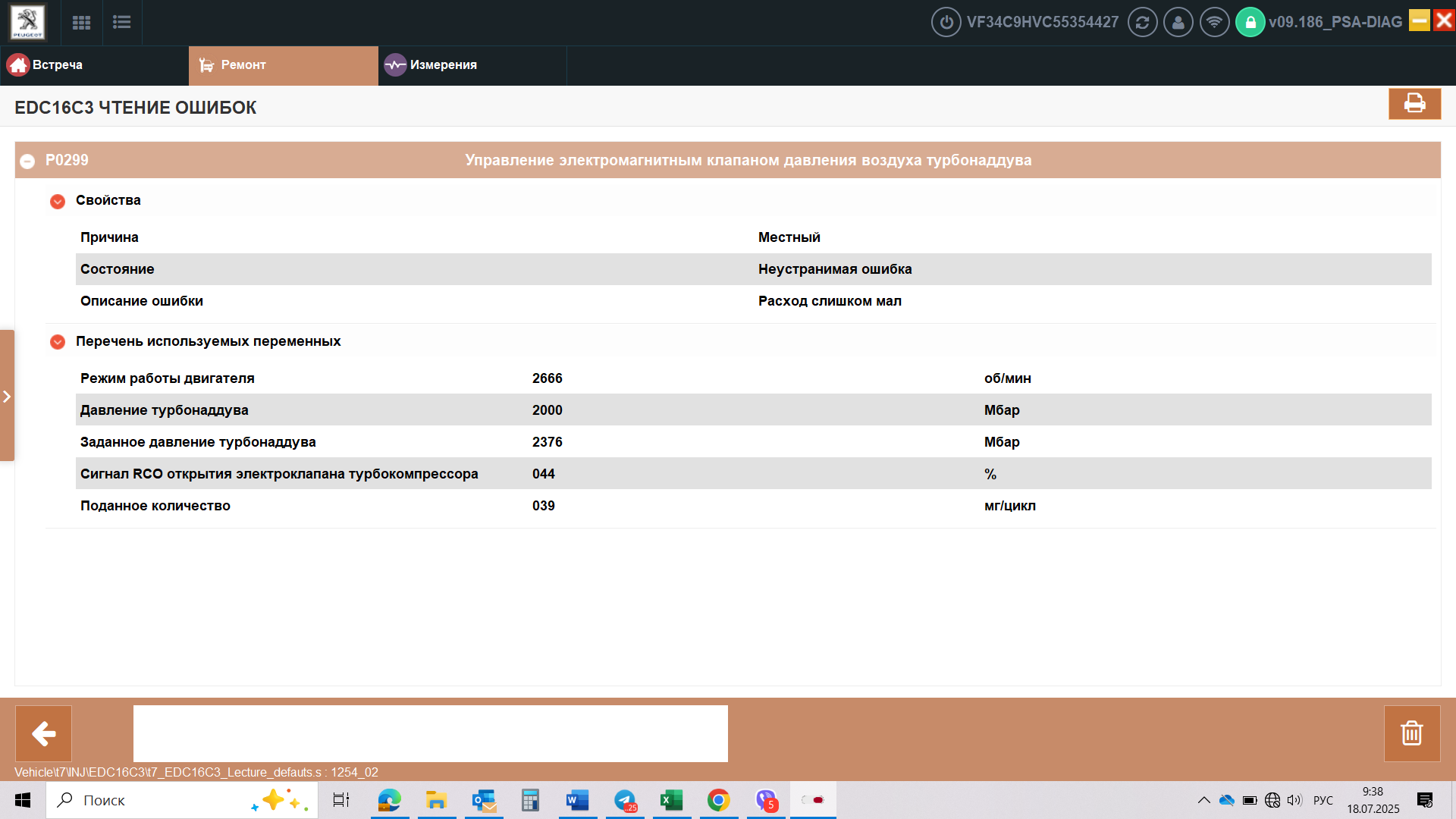Screen dimensions: 1456x819
Task: Select the Ремонт tab
Action: pos(283,65)
